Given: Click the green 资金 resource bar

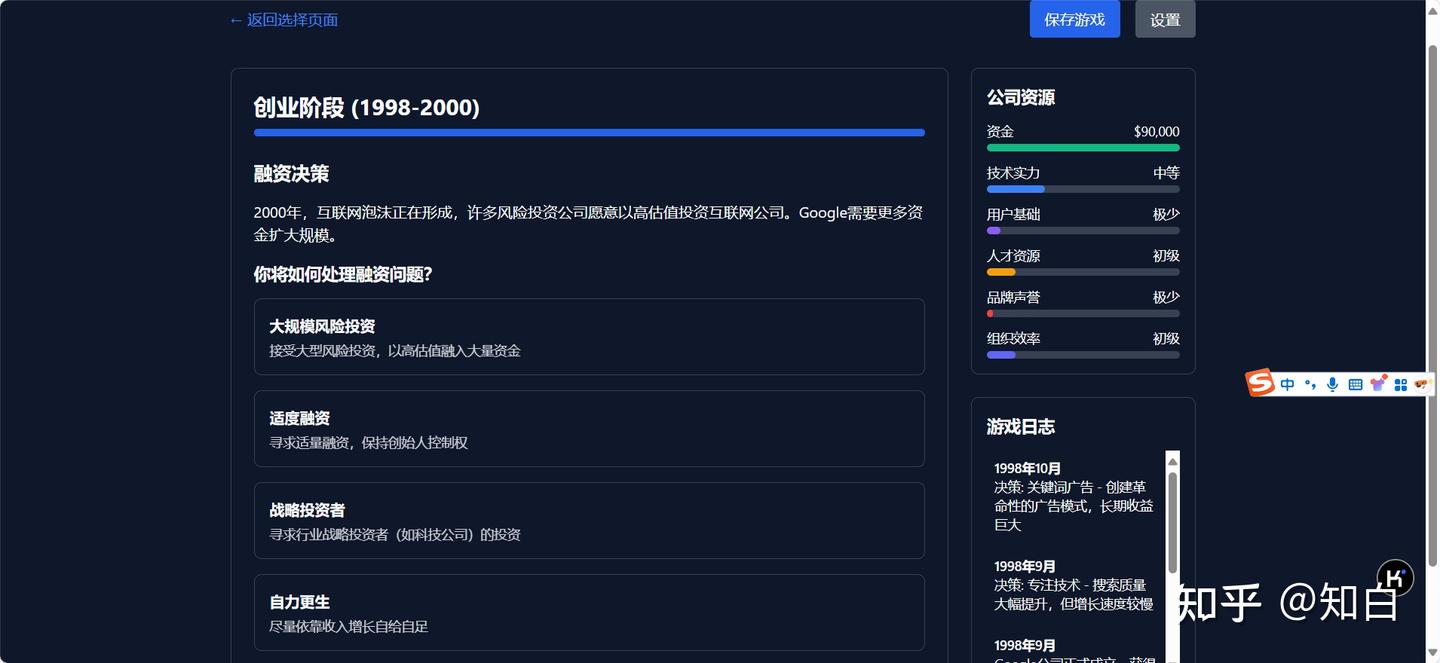Looking at the screenshot, I should pos(1083,148).
